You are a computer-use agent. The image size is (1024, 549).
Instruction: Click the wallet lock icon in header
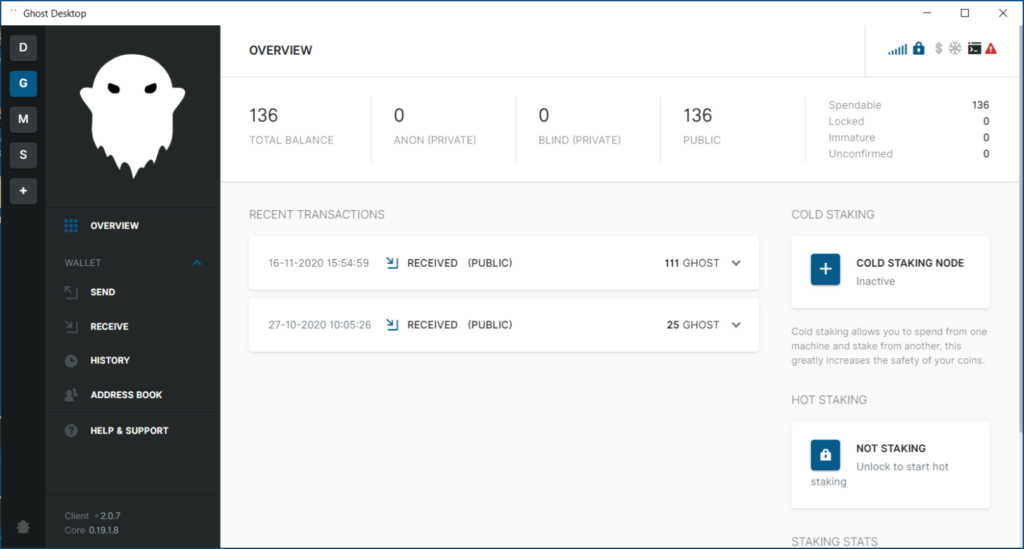[x=919, y=48]
